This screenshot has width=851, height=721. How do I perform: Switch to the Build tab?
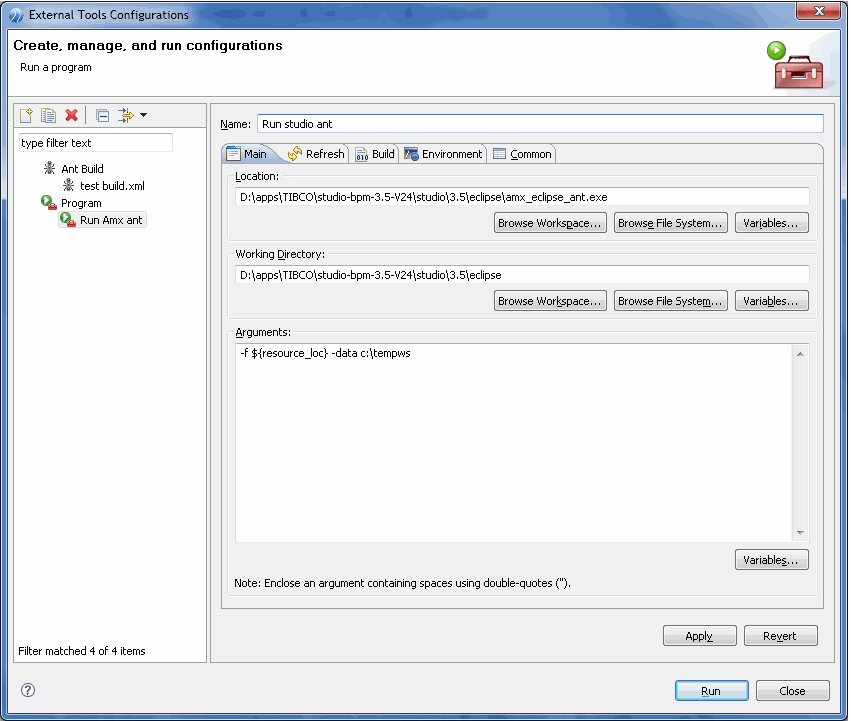pos(375,154)
